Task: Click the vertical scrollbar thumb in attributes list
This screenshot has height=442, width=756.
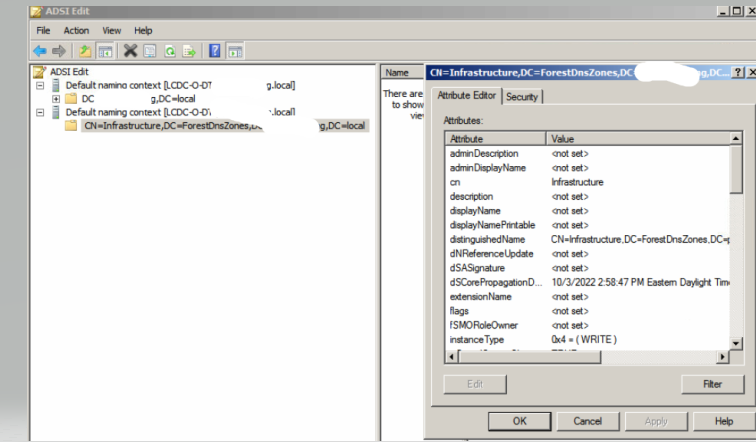Action: click(x=736, y=169)
